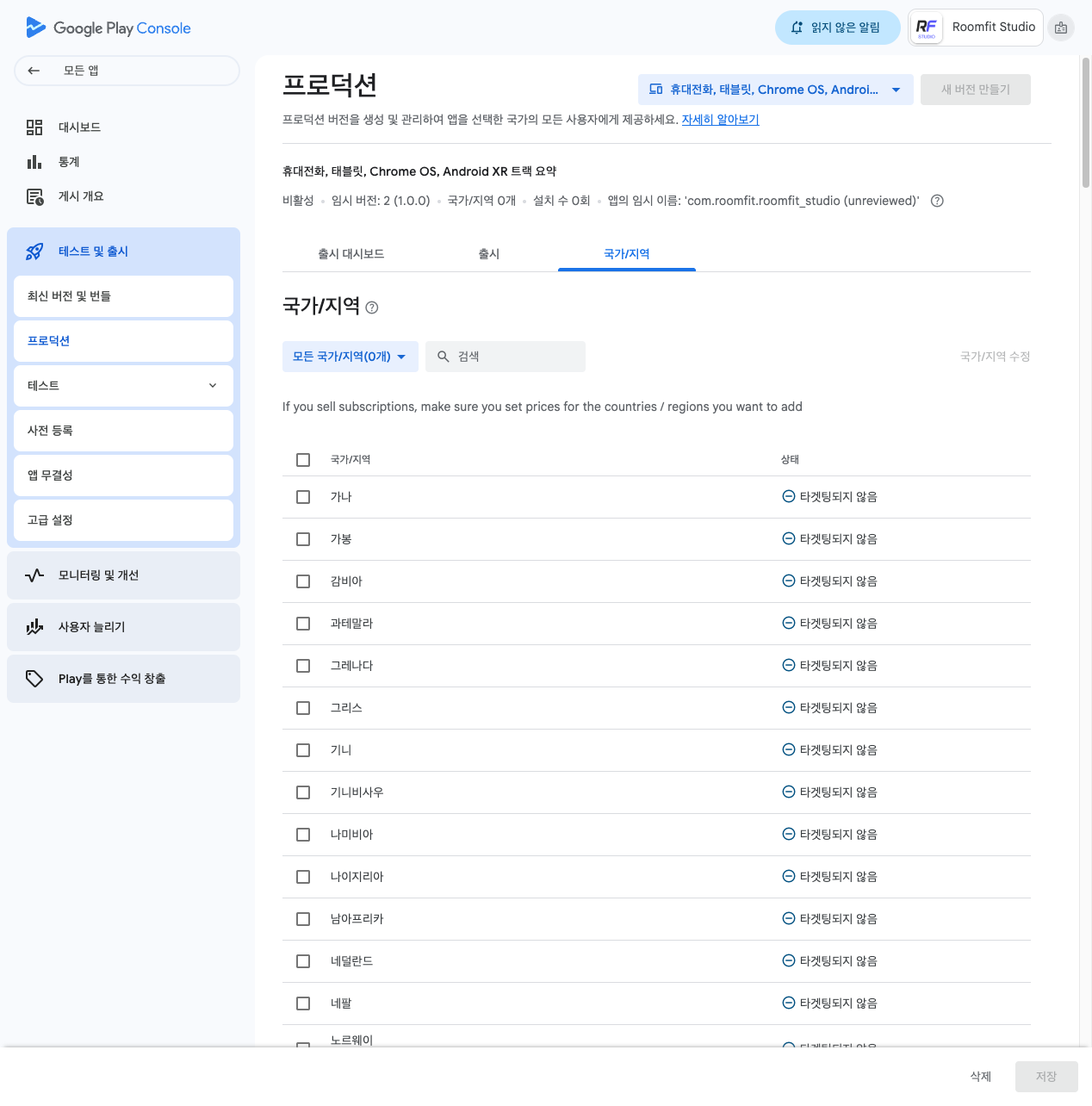The width and height of the screenshot is (1092, 1106).
Task: Click the Play를 통한 수익 창출 tag icon
Action: coord(34,679)
